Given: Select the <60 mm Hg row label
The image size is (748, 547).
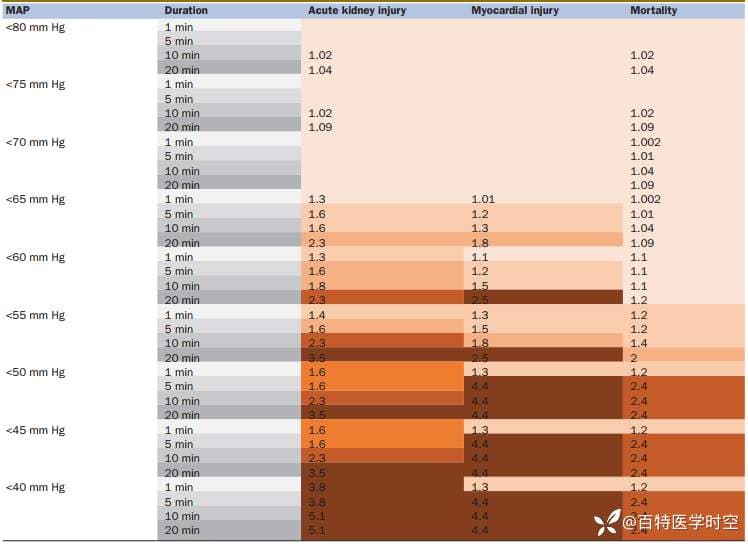Looking at the screenshot, I should pos(35,257).
